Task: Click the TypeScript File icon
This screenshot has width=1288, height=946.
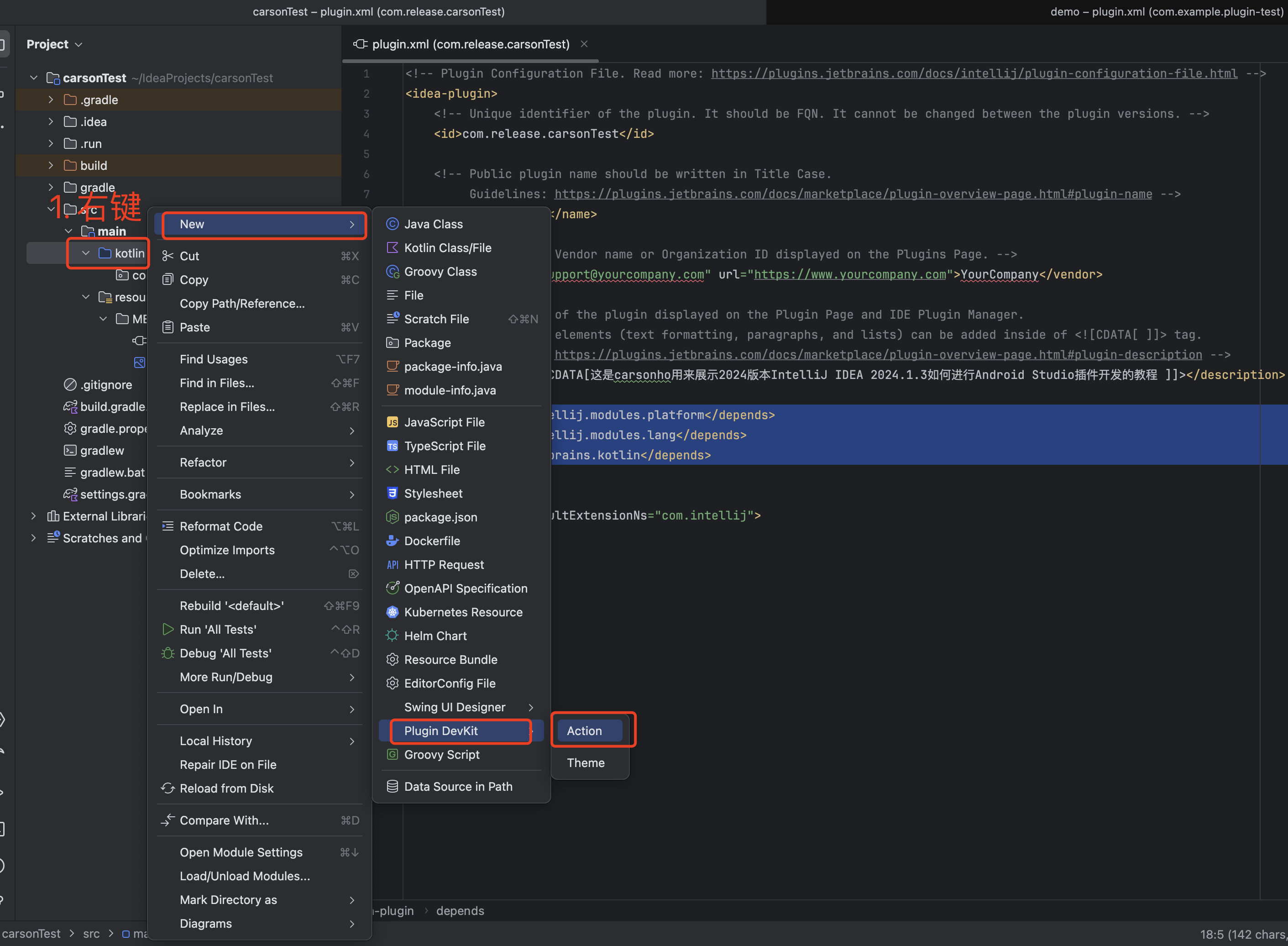Action: [x=392, y=446]
